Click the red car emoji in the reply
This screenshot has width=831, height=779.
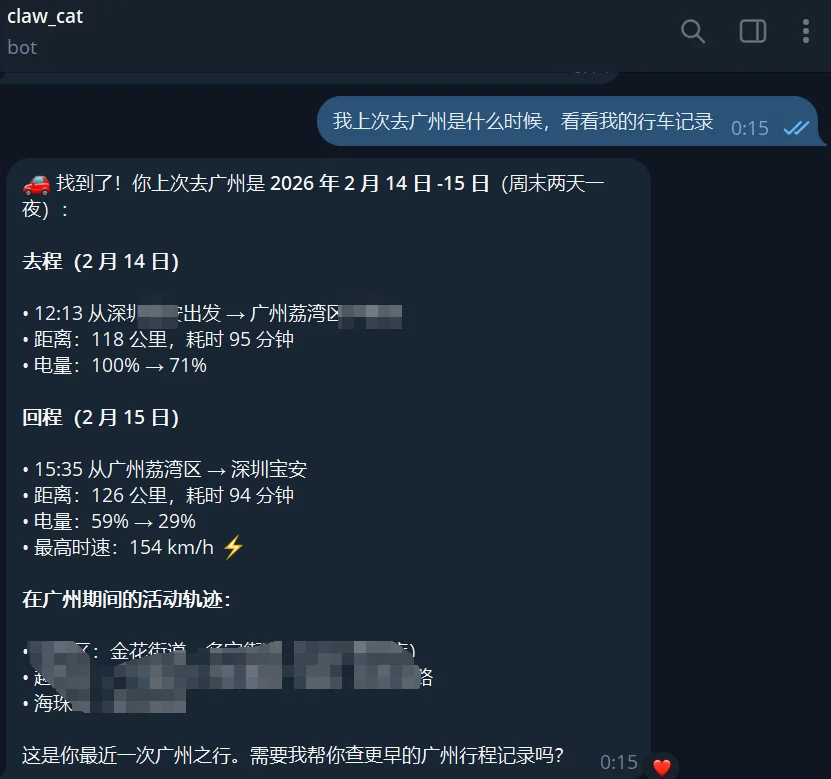tap(36, 184)
